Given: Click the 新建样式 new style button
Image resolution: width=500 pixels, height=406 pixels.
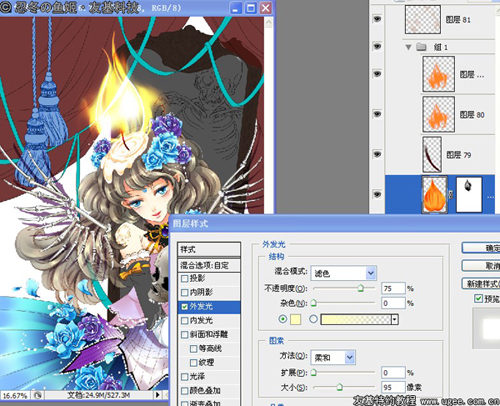Looking at the screenshot, I should 481,284.
